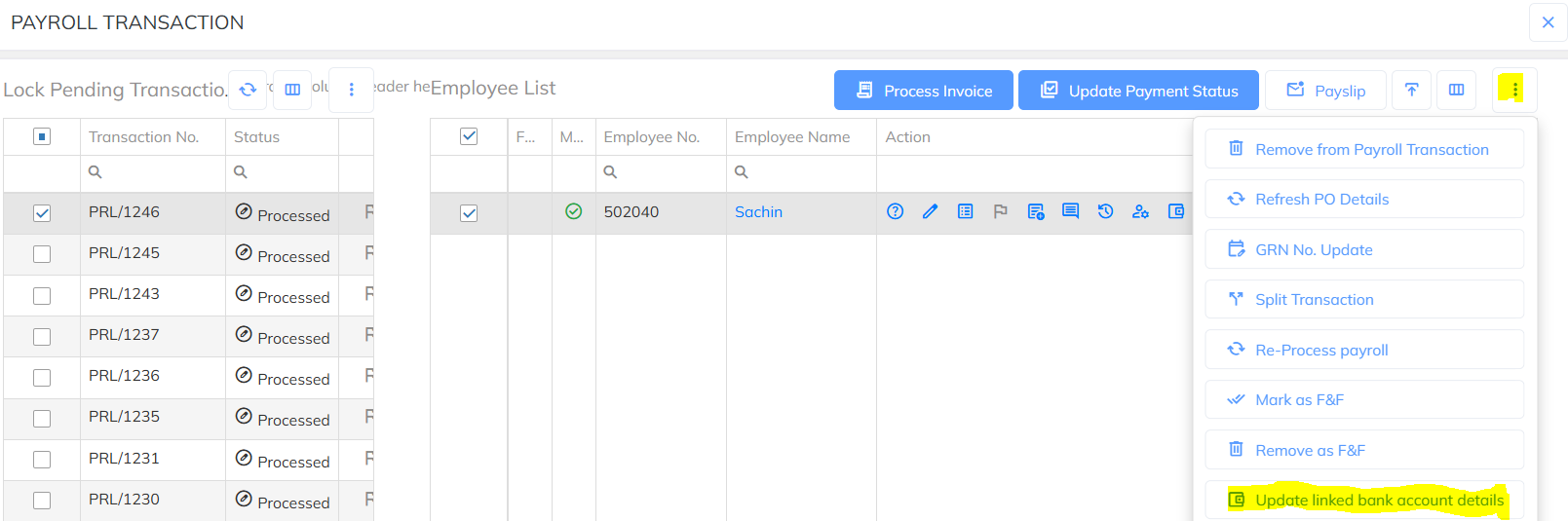
Task: Click flag icon in Sachin row
Action: (1001, 211)
